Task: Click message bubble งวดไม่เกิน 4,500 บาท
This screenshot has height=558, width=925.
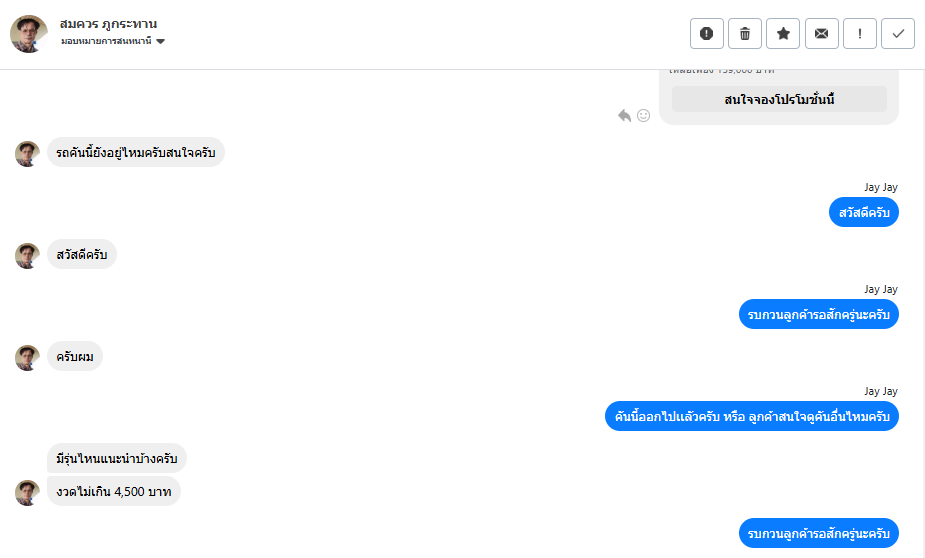Action: tap(114, 492)
